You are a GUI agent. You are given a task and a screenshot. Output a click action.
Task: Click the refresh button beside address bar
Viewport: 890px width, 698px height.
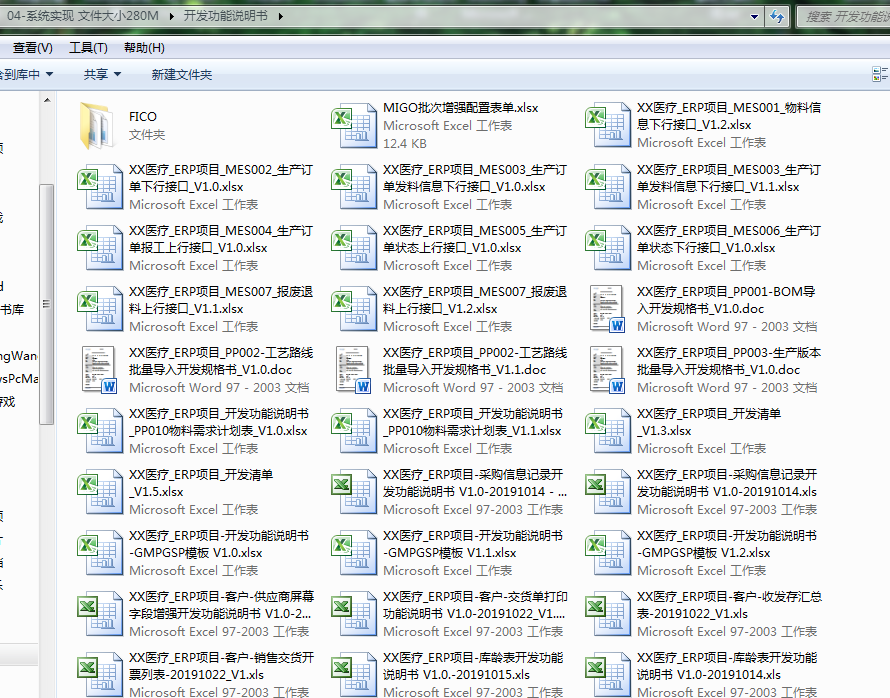coord(776,17)
